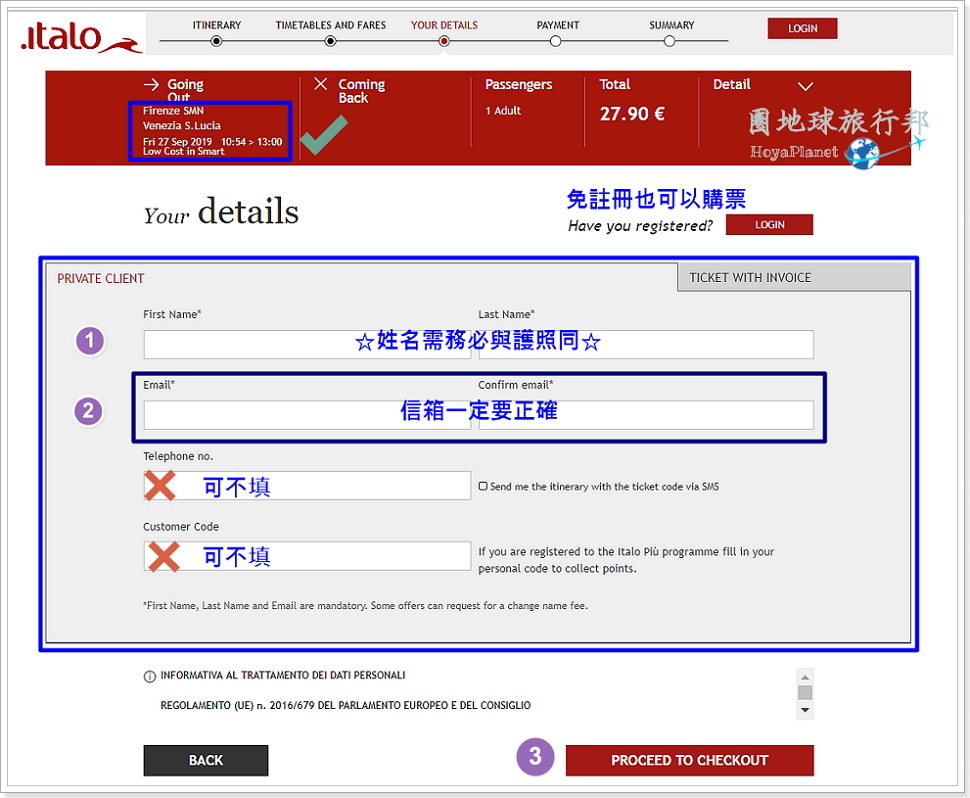Select the Your Details step
This screenshot has width=970, height=798.
coord(444,41)
